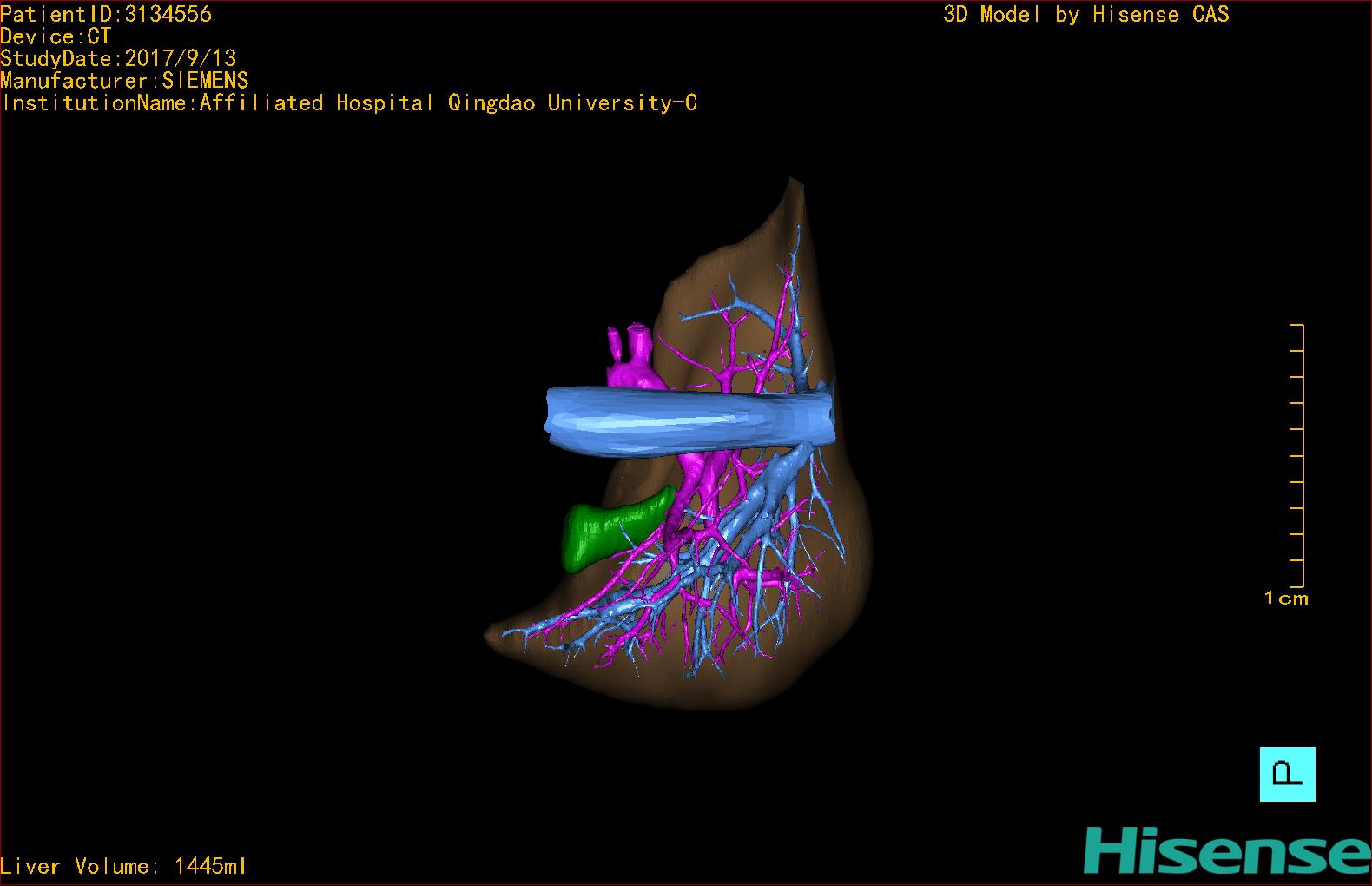Click the StudyDate 2017/9/13 label
This screenshot has width=1372, height=886.
[118, 58]
